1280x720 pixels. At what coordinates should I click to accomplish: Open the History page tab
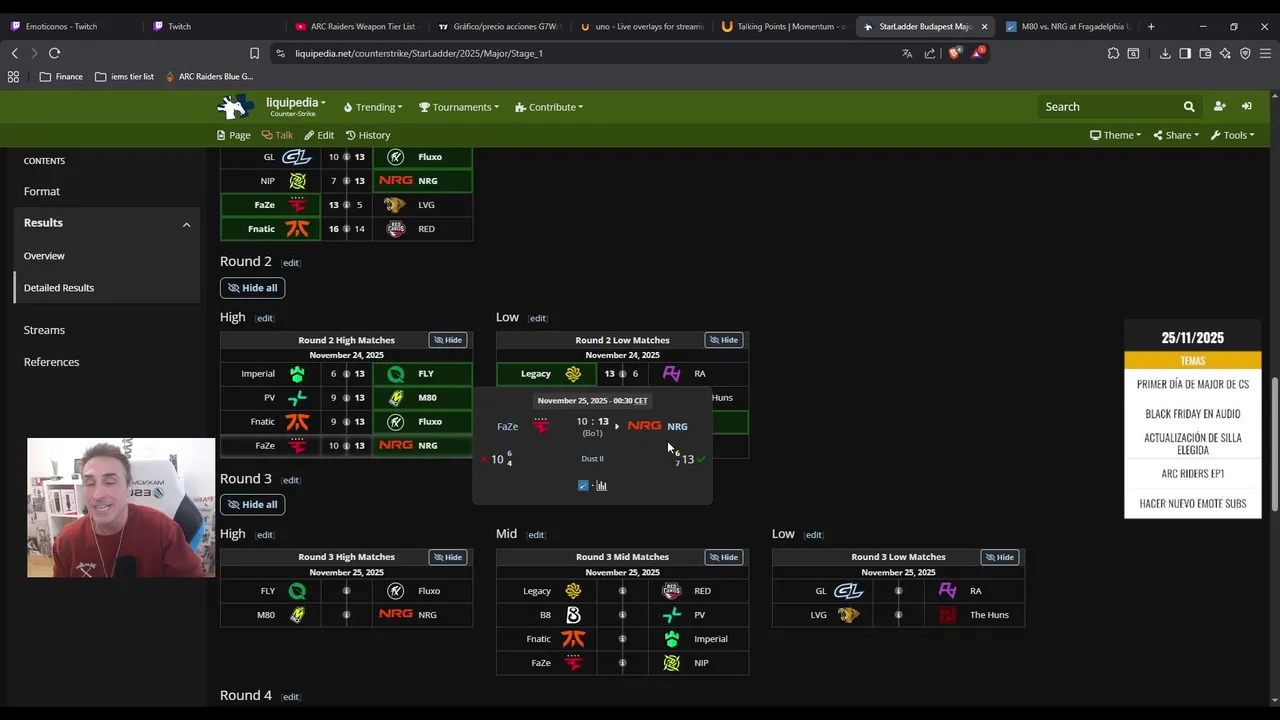[x=368, y=135]
